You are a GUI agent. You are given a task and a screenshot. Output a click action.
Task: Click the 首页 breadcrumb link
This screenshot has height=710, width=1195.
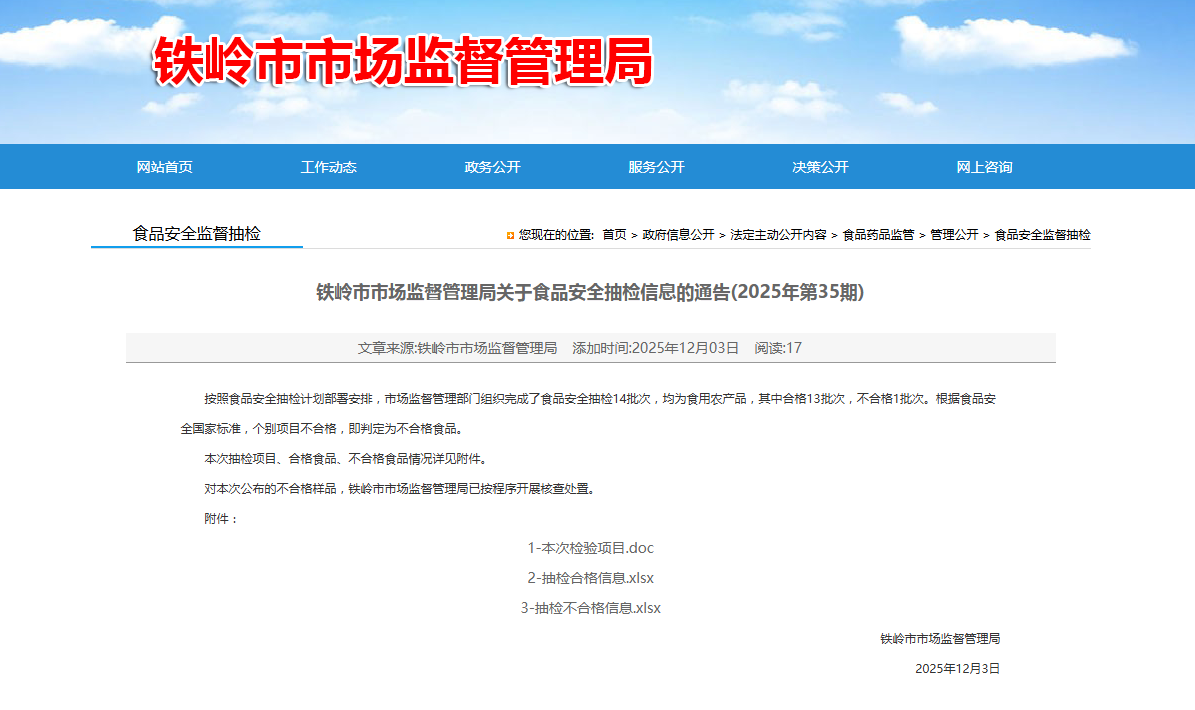coord(614,235)
